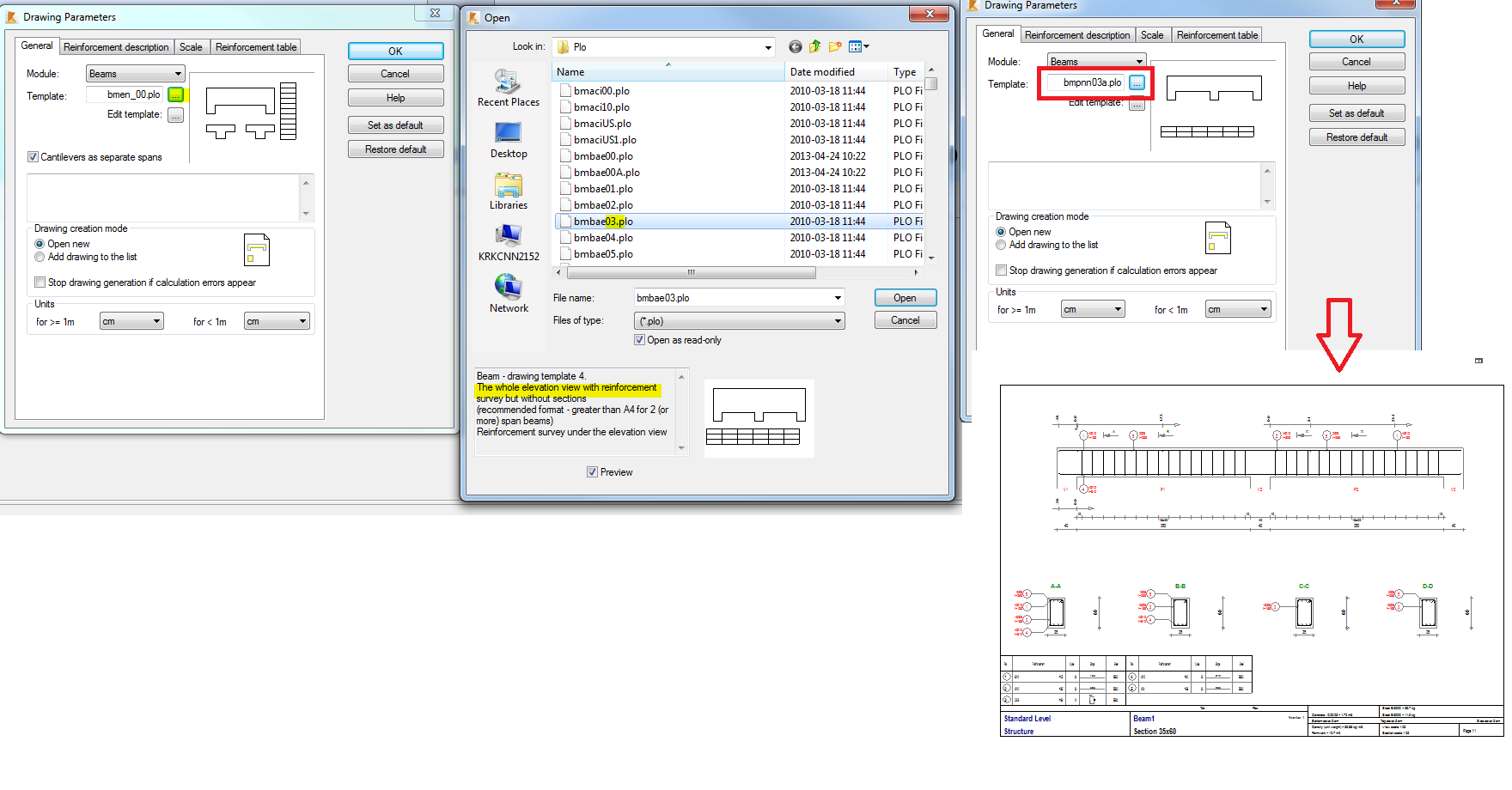This screenshot has width=1512, height=790.
Task: Uncheck the Open as read-only checkbox
Action: coord(640,339)
